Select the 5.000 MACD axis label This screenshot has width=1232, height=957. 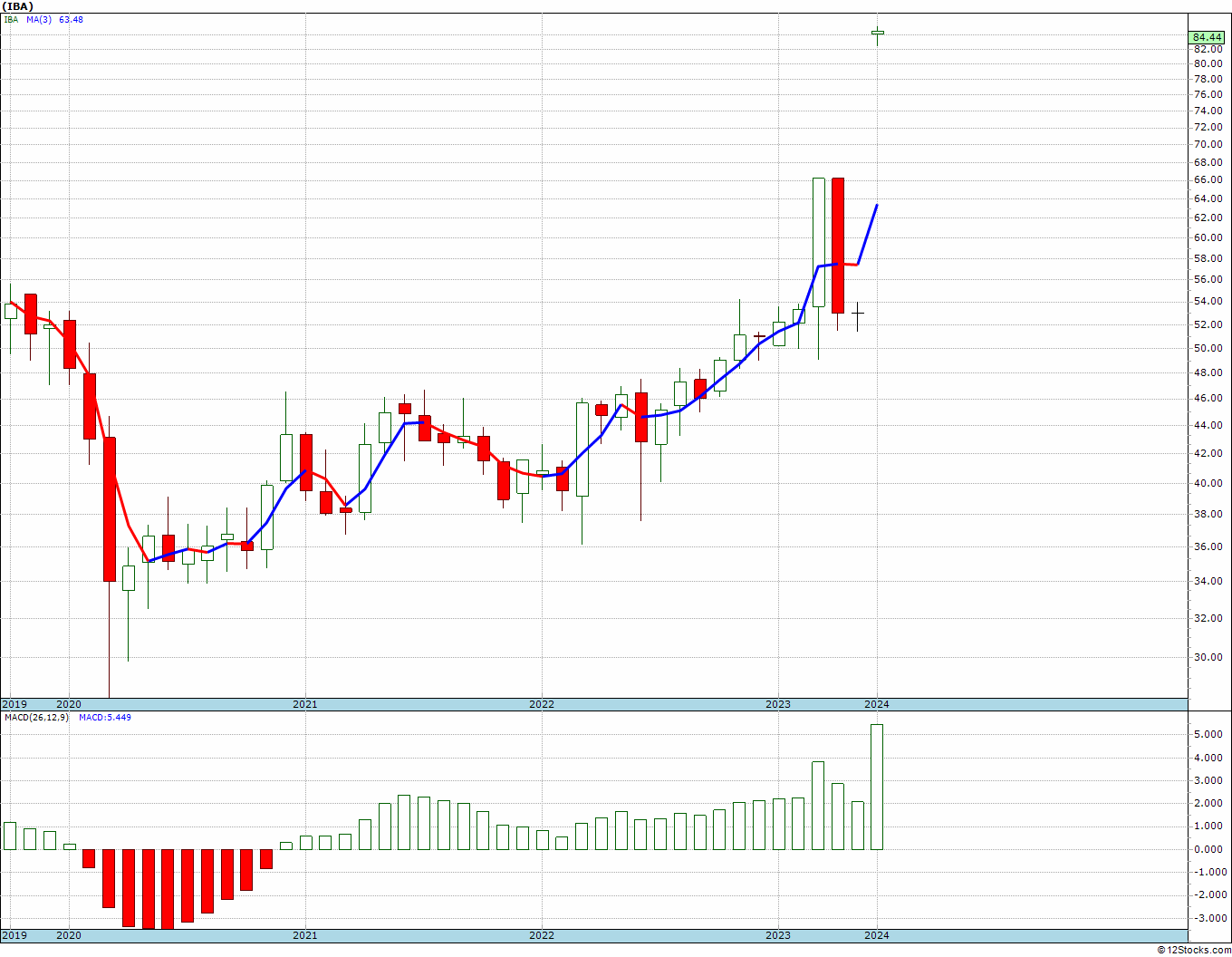[x=1208, y=734]
